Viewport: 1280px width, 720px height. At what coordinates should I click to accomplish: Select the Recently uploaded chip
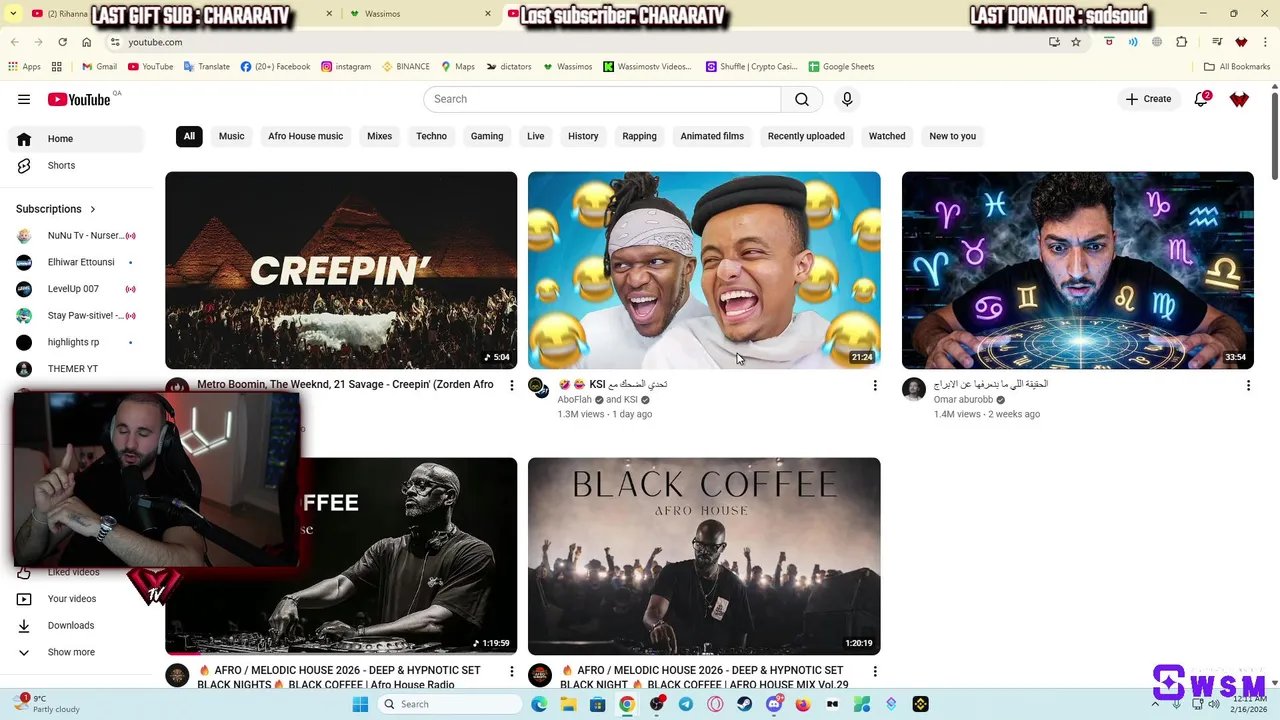tap(806, 136)
